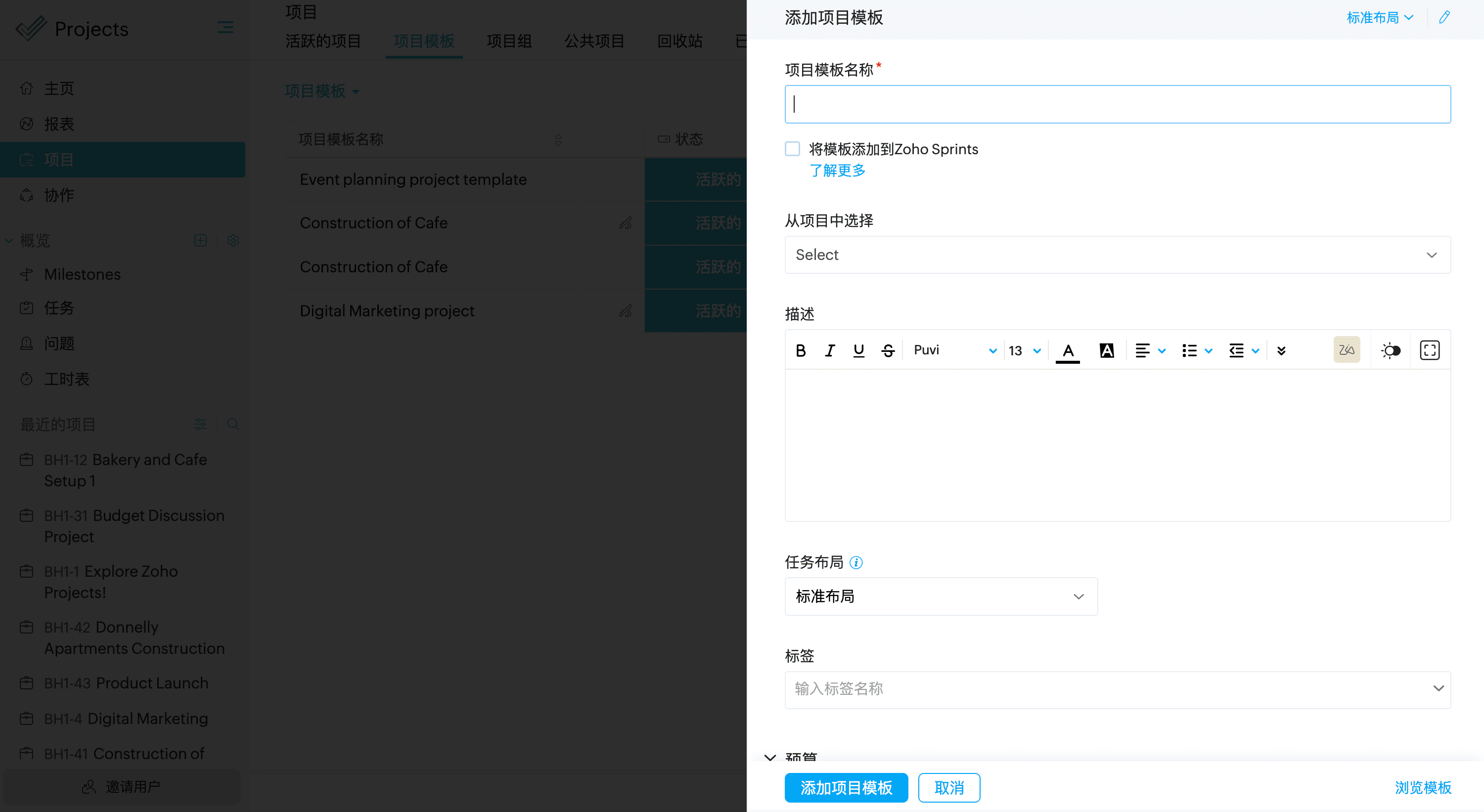Click the Zia assistant icon in editor
Image resolution: width=1484 pixels, height=812 pixels.
click(x=1347, y=350)
